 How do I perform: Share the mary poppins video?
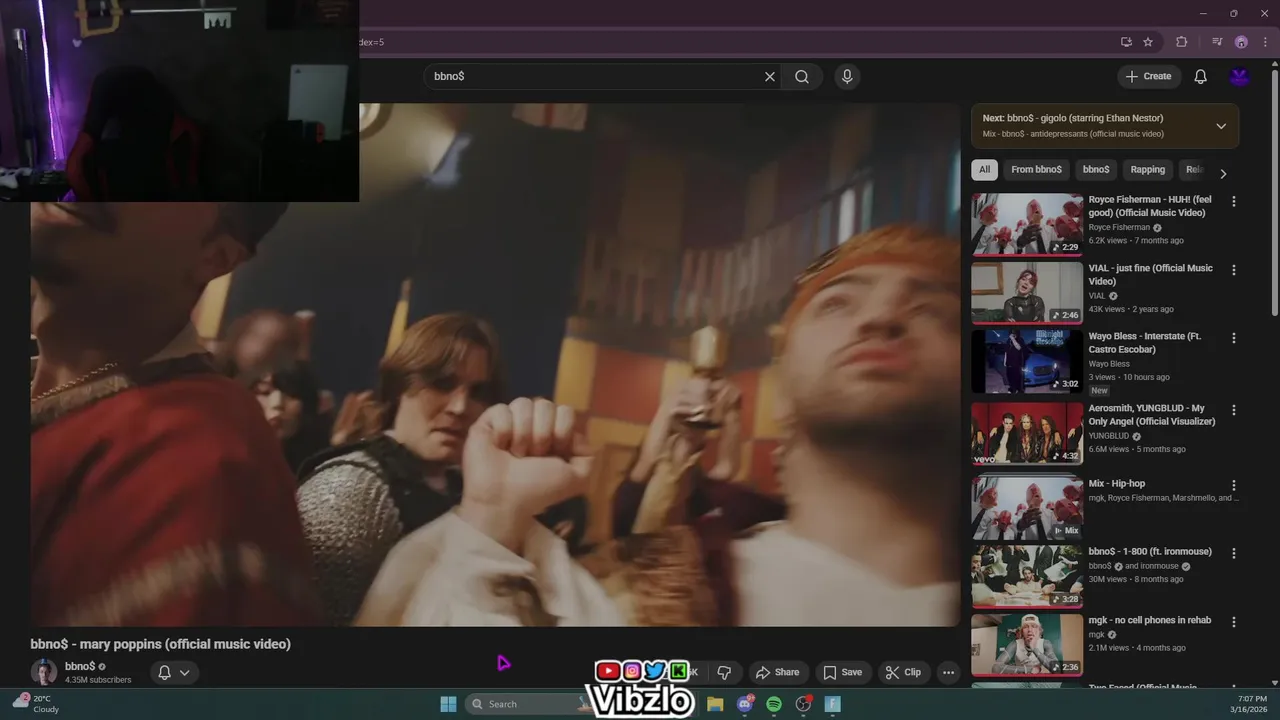(777, 673)
